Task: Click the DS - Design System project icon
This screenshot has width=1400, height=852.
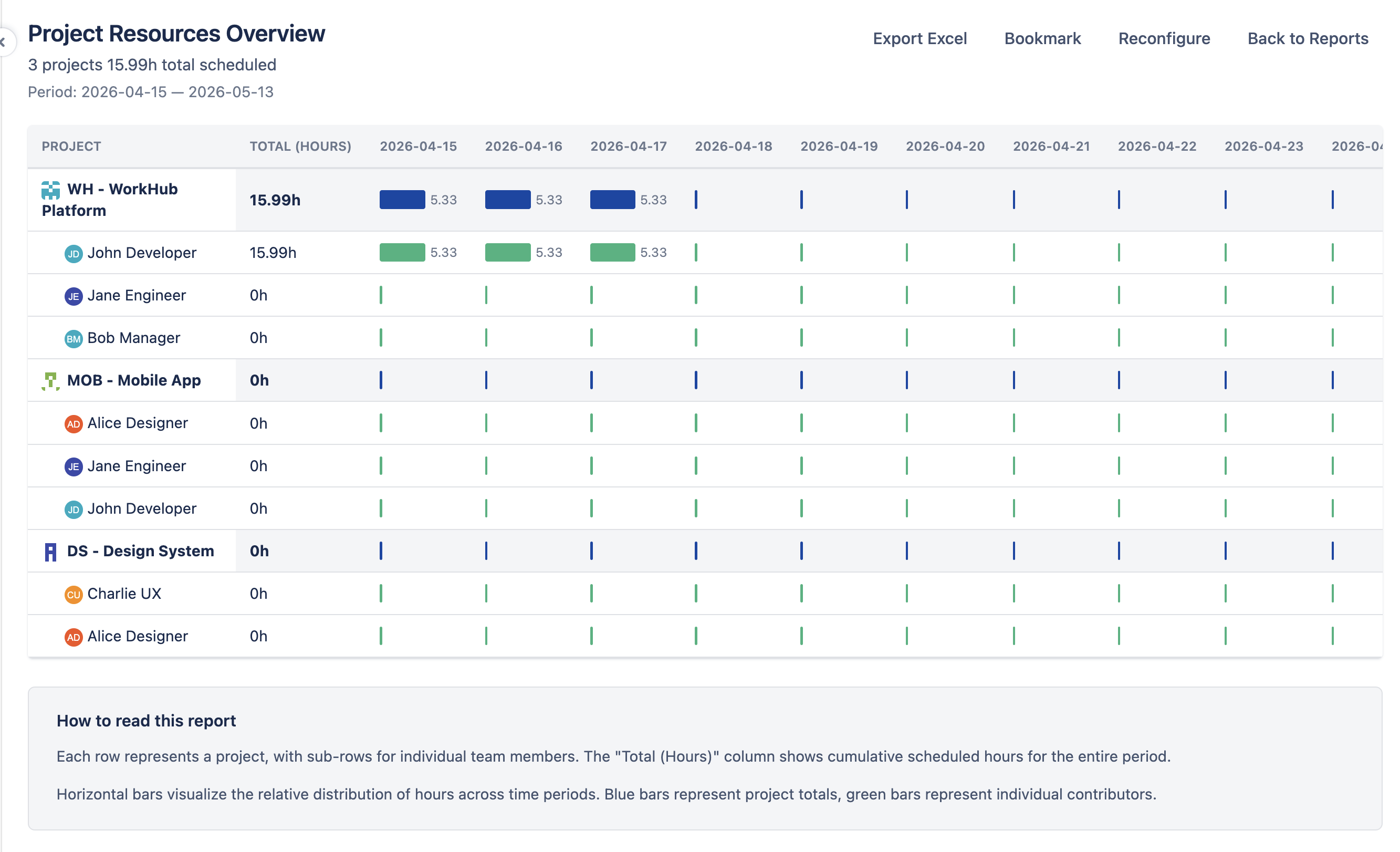Action: [x=50, y=551]
